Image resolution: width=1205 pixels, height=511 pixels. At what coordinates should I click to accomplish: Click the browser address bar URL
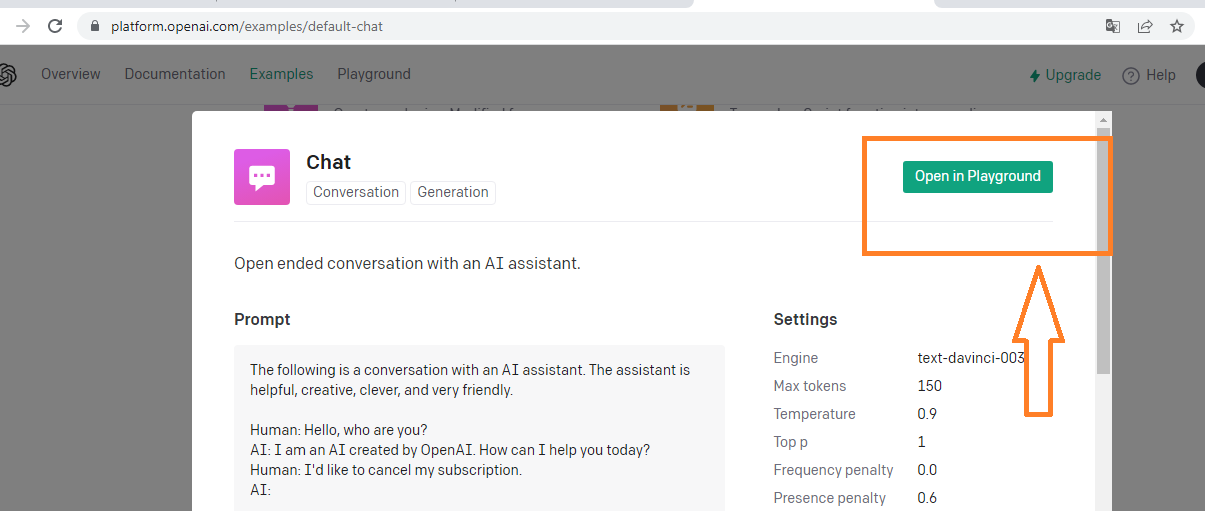click(246, 26)
